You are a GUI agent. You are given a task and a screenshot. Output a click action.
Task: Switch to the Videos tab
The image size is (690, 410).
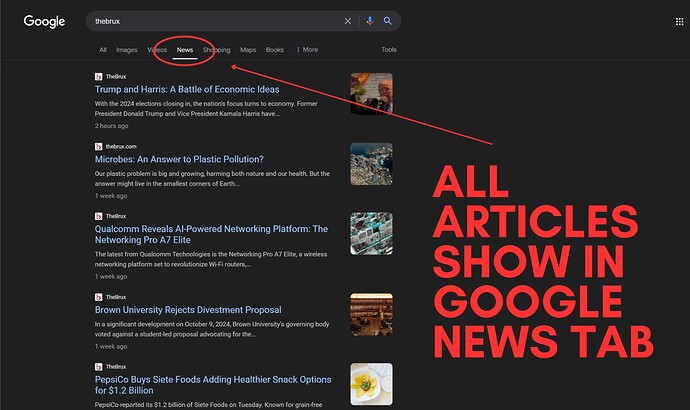click(157, 50)
